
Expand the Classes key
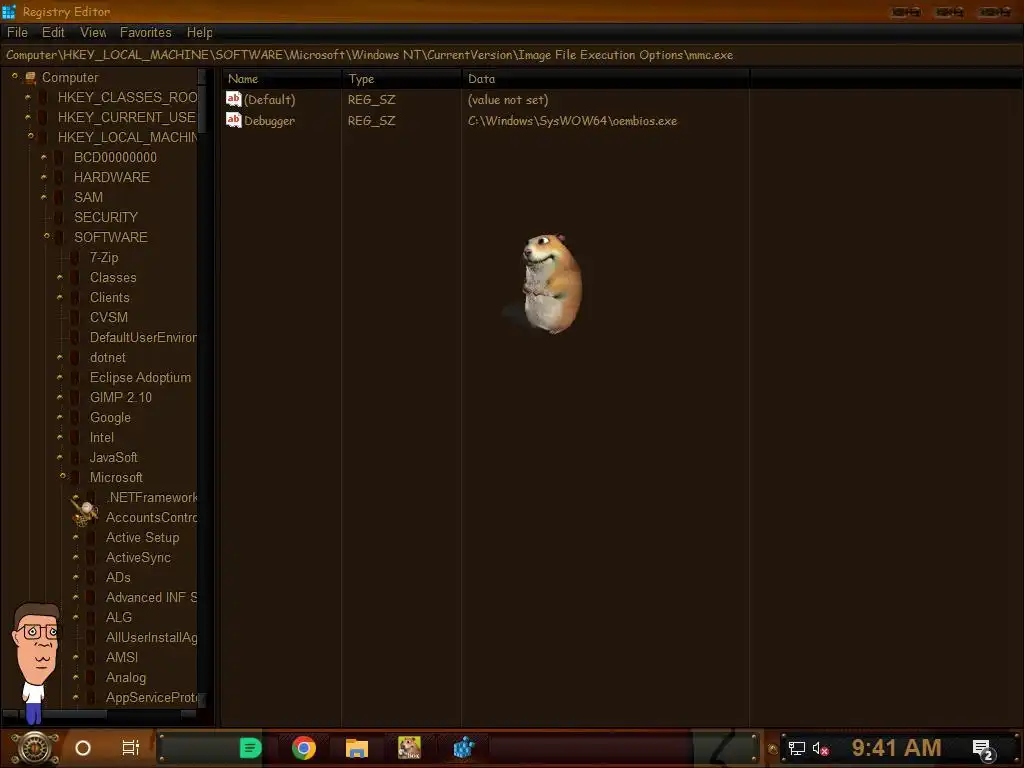tap(59, 277)
